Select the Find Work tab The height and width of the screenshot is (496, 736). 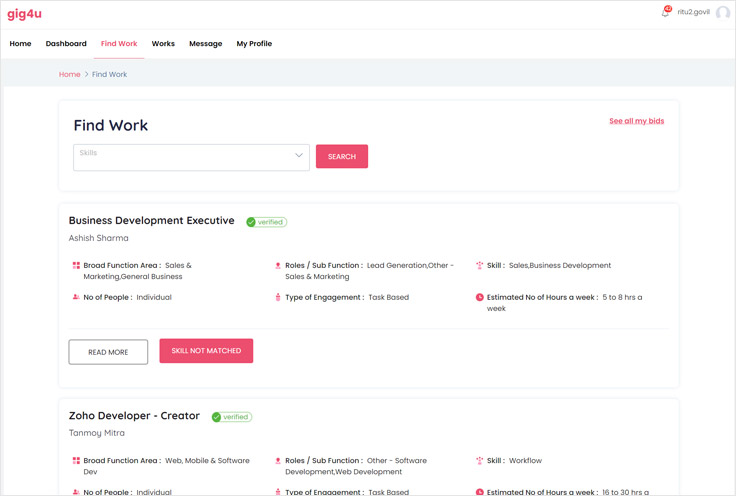point(119,44)
